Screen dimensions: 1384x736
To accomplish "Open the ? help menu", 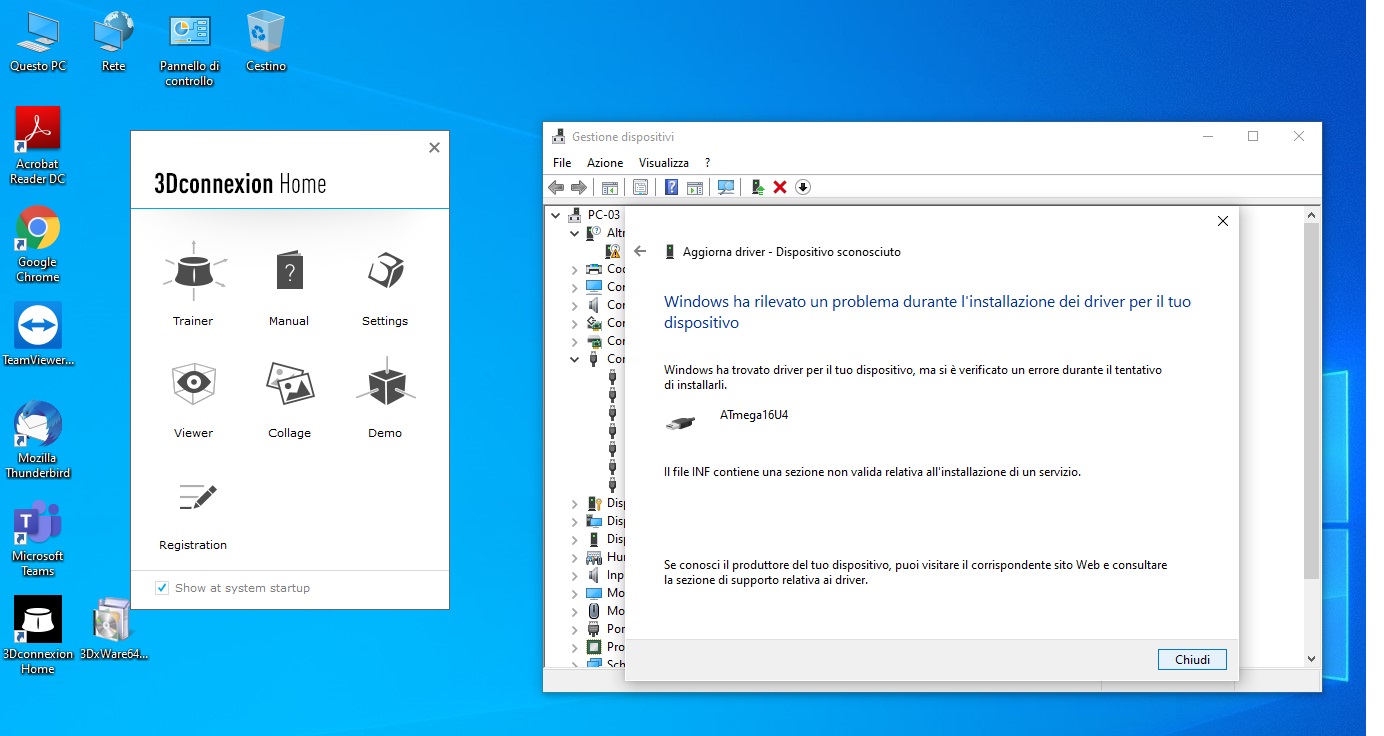I will 707,162.
